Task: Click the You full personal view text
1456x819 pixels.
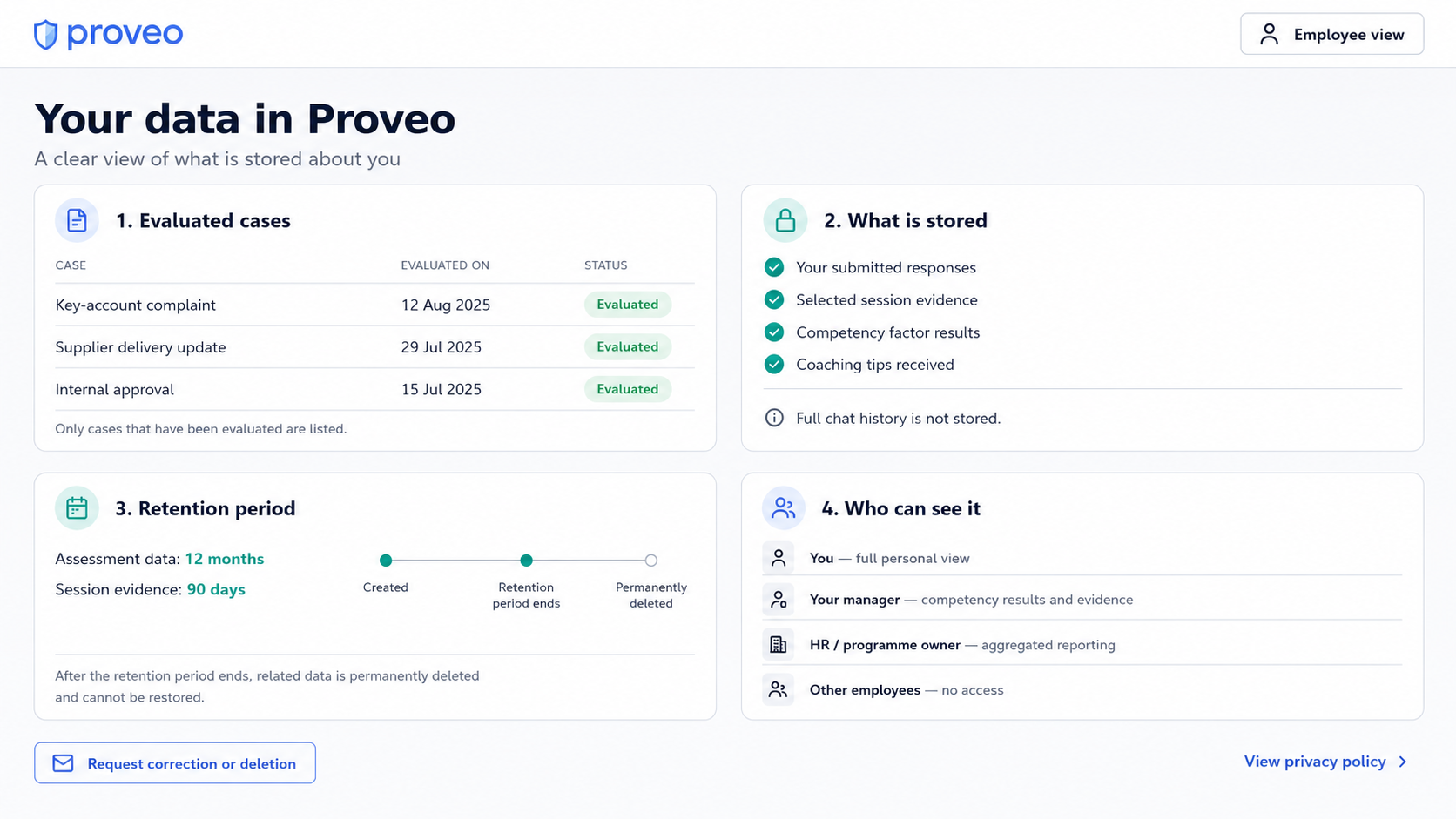Action: point(890,558)
